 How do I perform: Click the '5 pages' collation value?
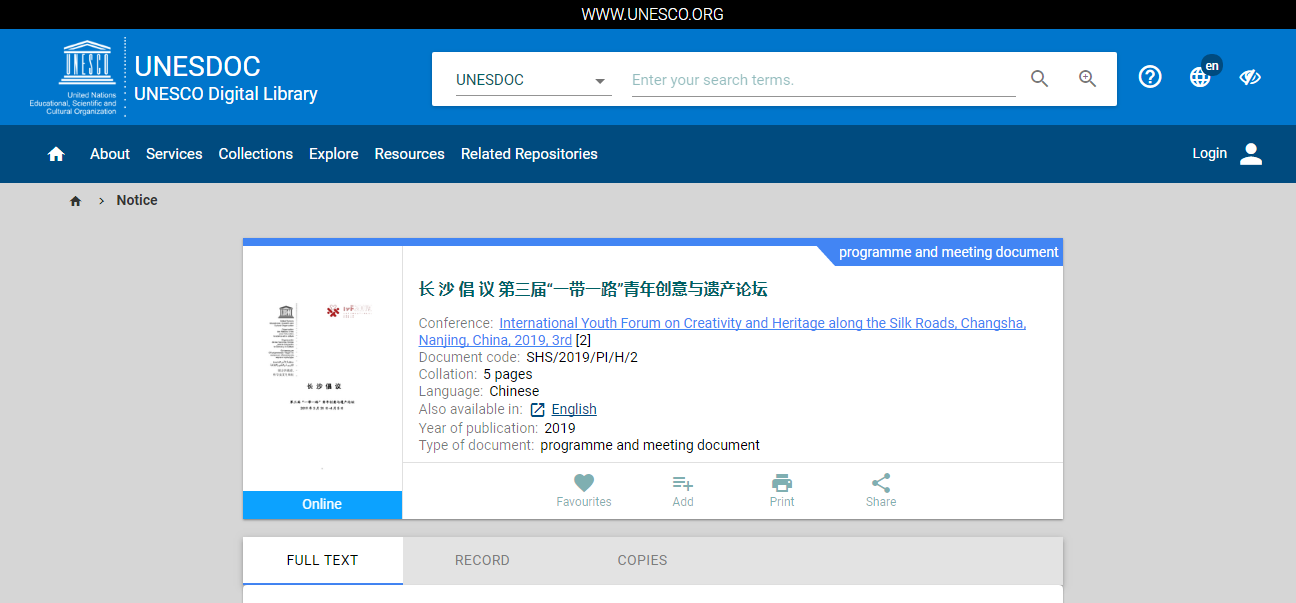point(508,374)
